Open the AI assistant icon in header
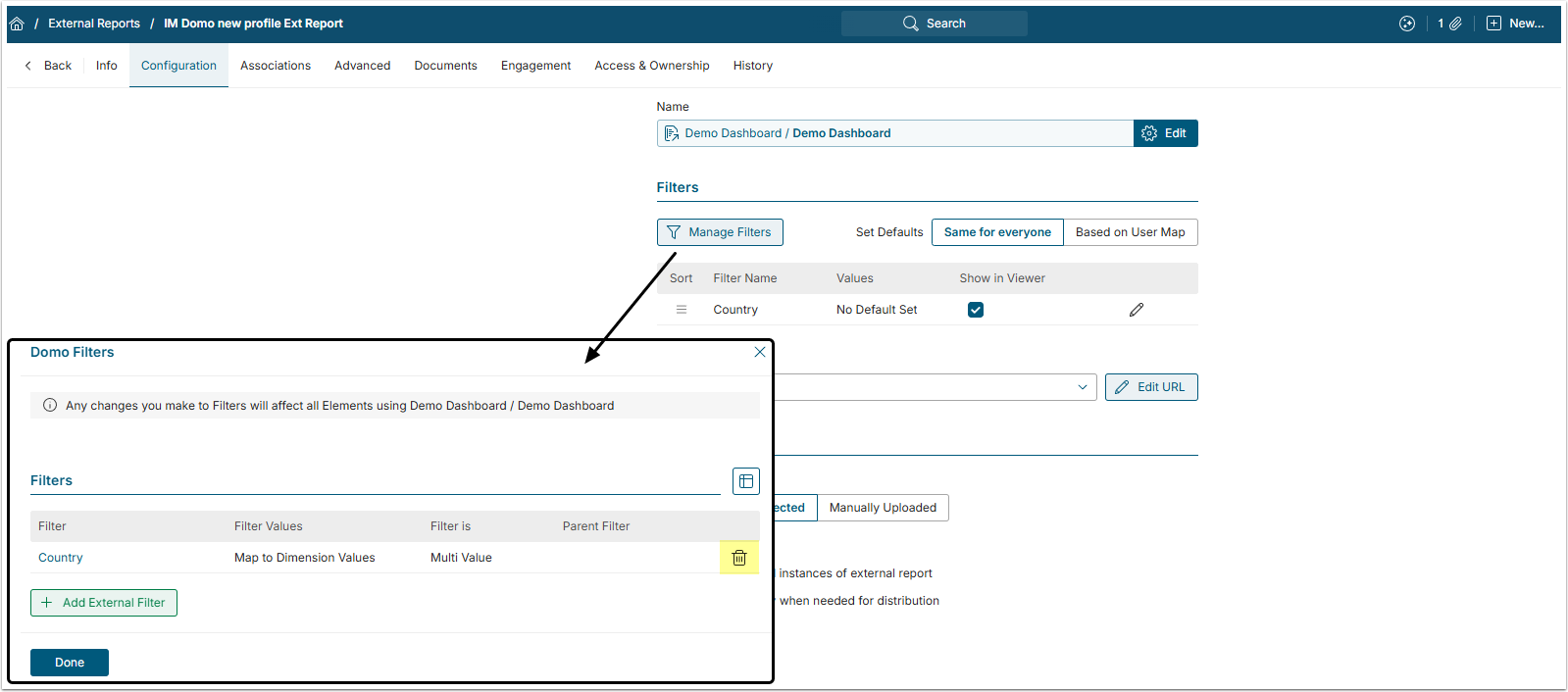 coord(1407,24)
